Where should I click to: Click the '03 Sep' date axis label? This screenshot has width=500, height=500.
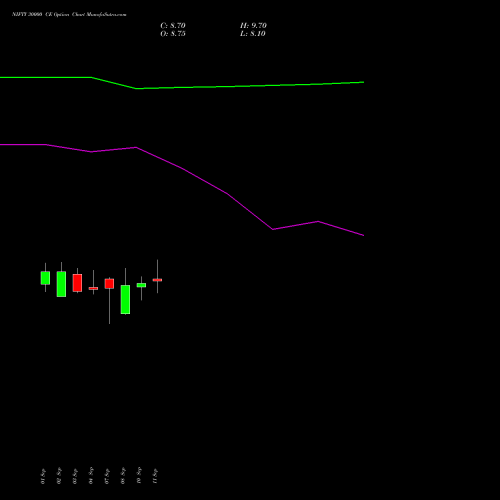pos(75,476)
